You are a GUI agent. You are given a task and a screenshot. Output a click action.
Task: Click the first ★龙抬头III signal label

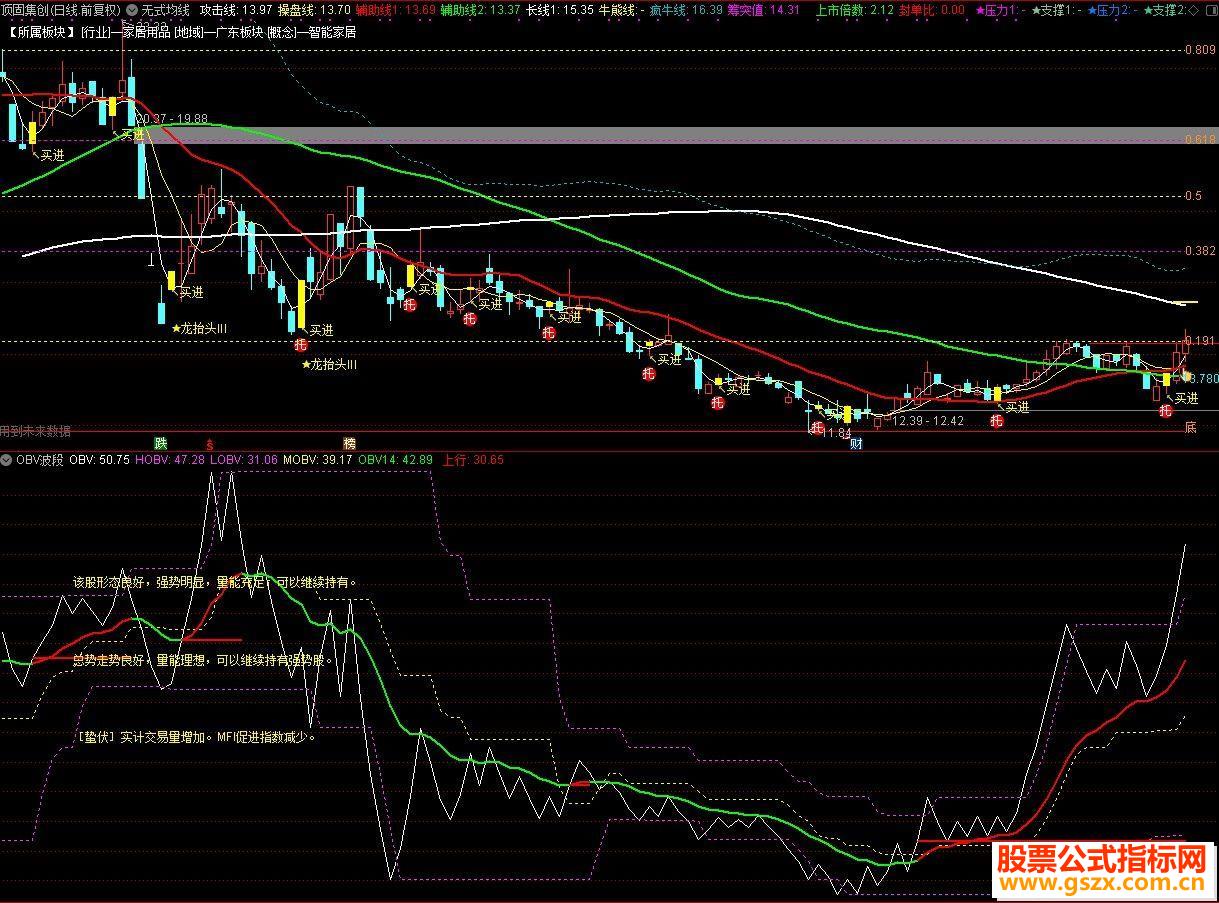click(199, 328)
